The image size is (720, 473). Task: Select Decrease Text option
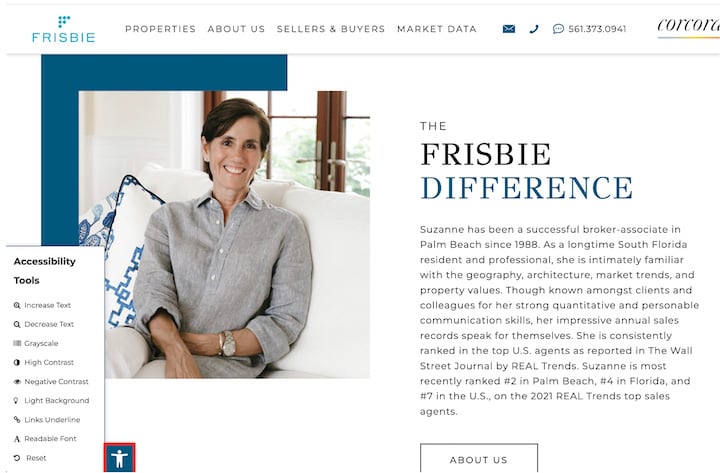pos(44,324)
